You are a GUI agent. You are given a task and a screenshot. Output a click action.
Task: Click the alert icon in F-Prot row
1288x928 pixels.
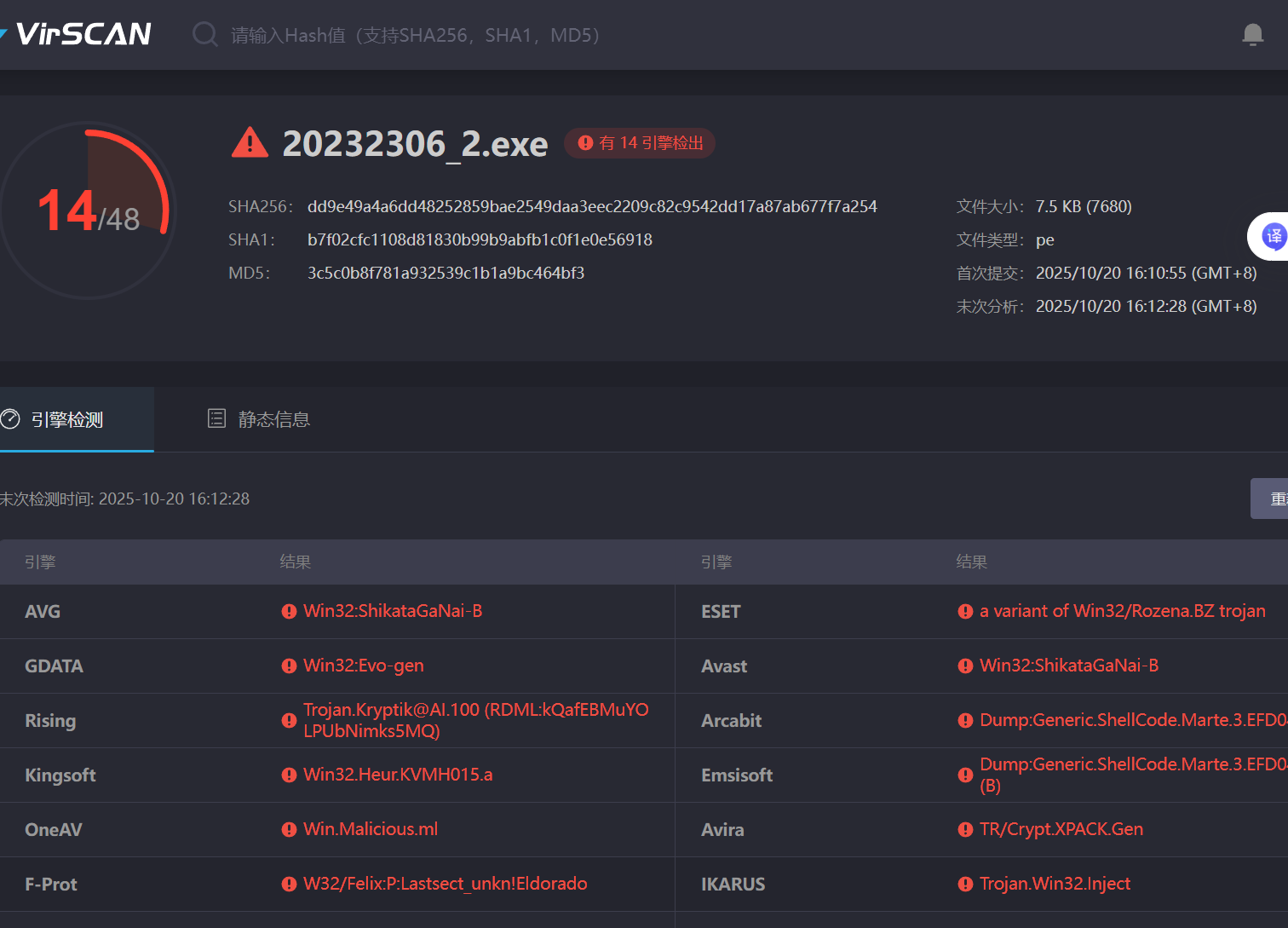(x=289, y=884)
